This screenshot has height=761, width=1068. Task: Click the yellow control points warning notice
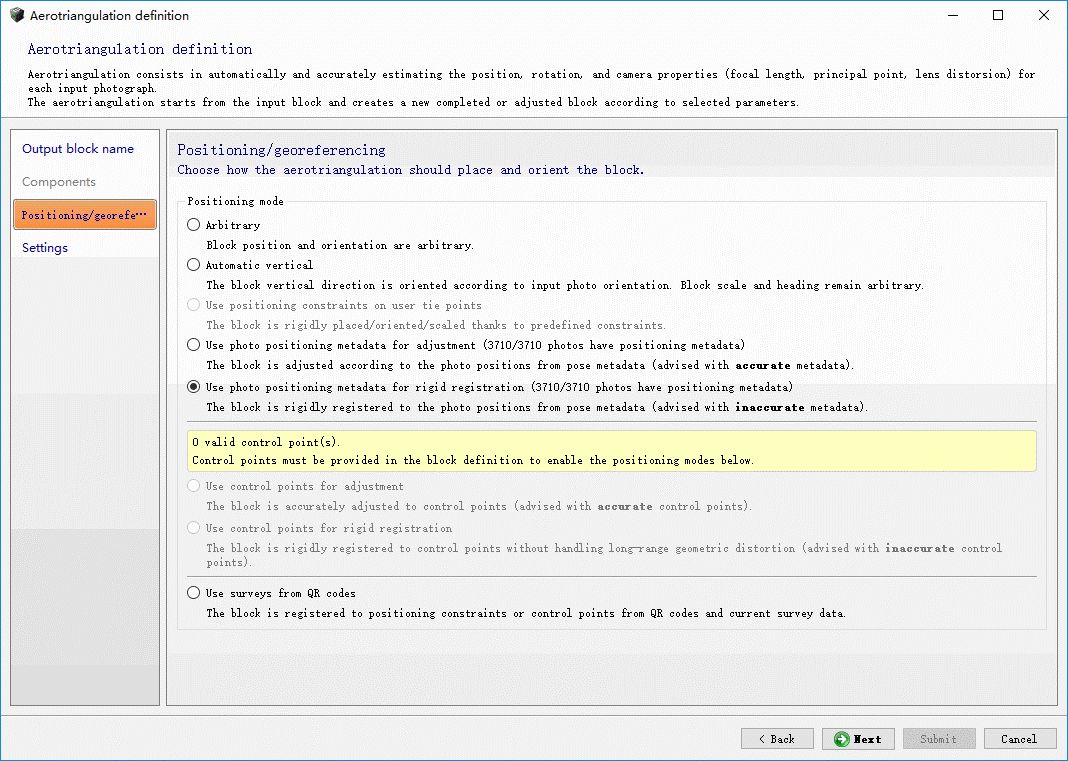[x=611, y=451]
